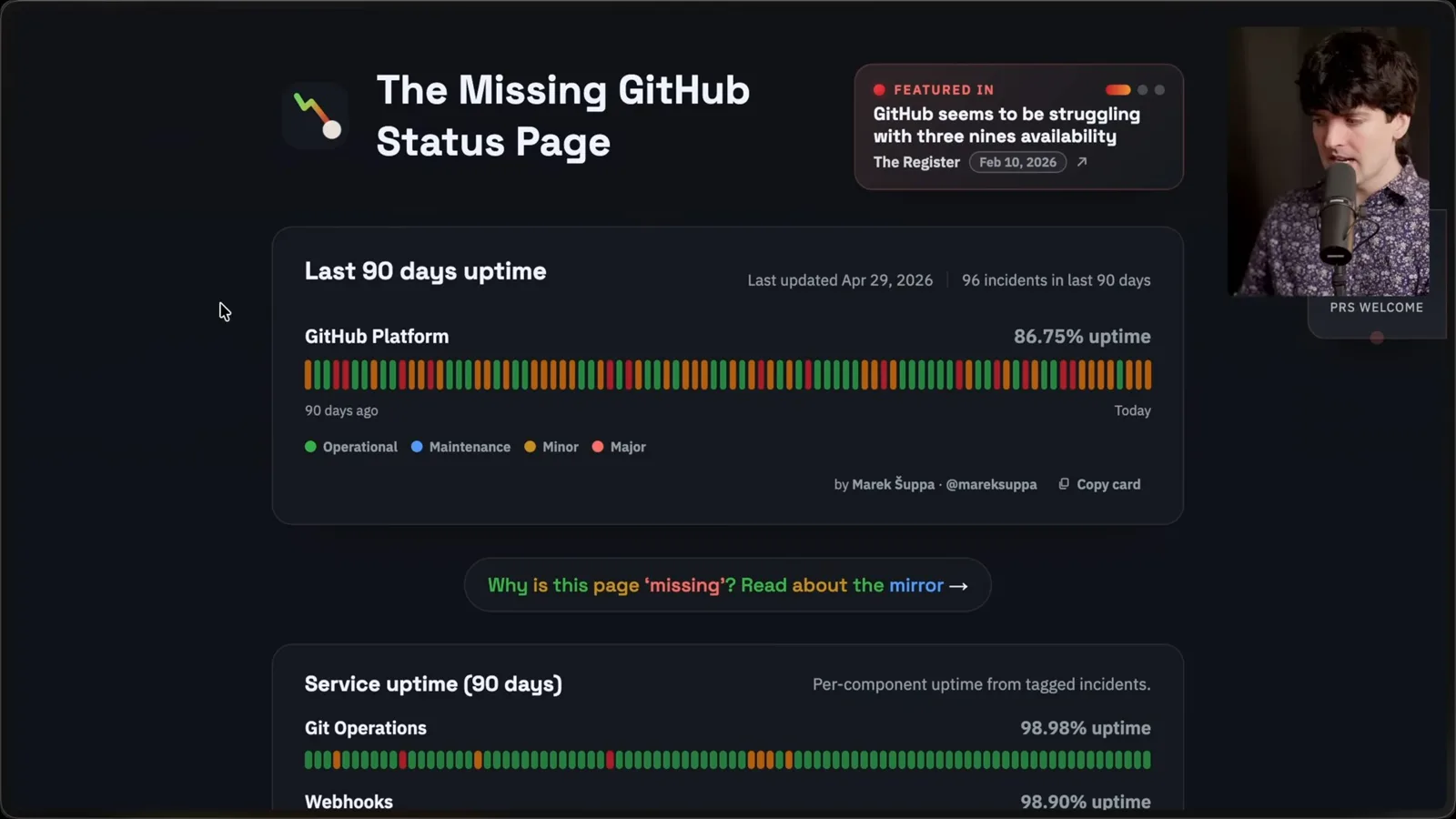Click the 'Service uptime (90 days)' heading
Image resolution: width=1456 pixels, height=819 pixels.
click(433, 684)
